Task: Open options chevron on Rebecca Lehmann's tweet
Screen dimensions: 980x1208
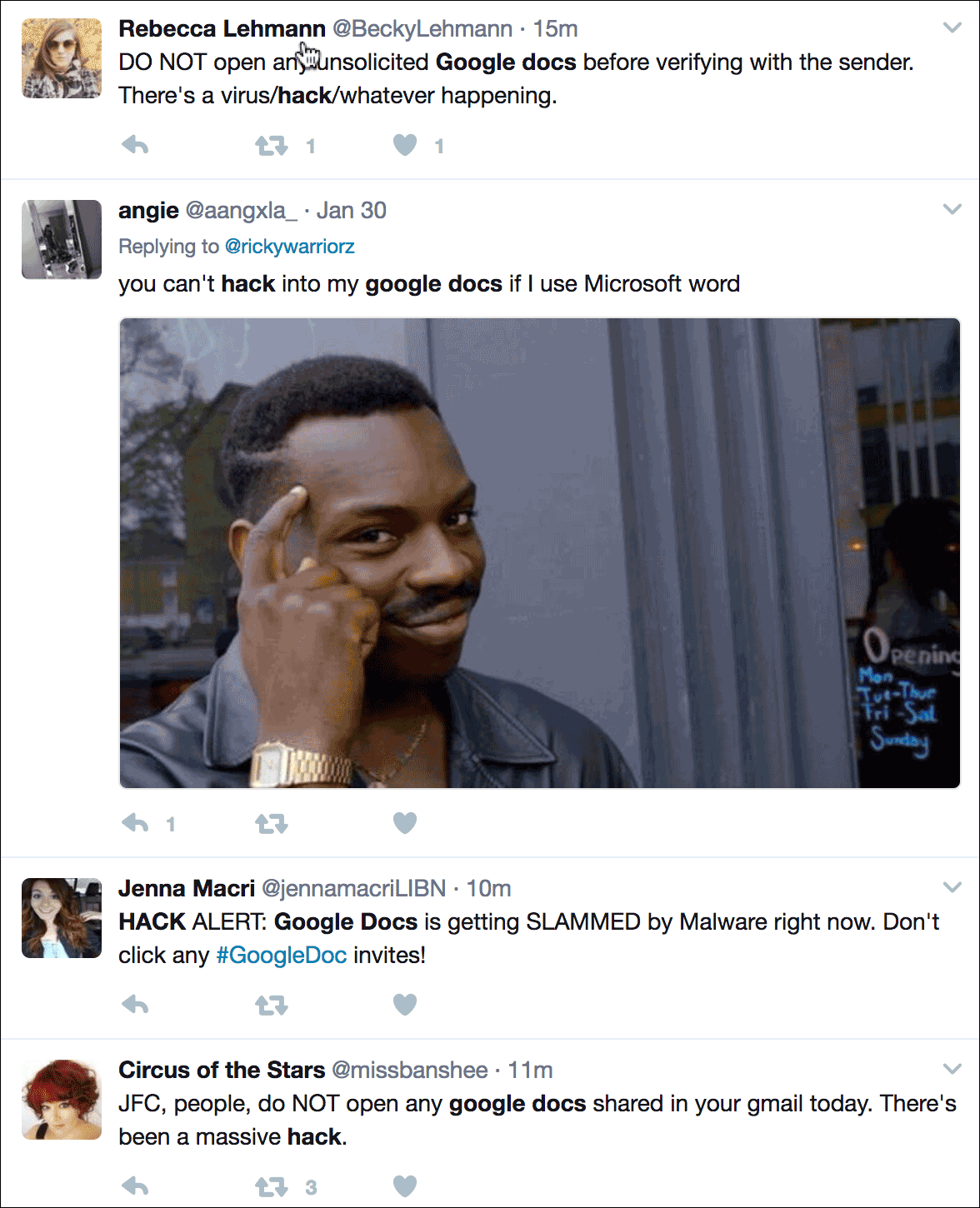Action: pos(952,28)
